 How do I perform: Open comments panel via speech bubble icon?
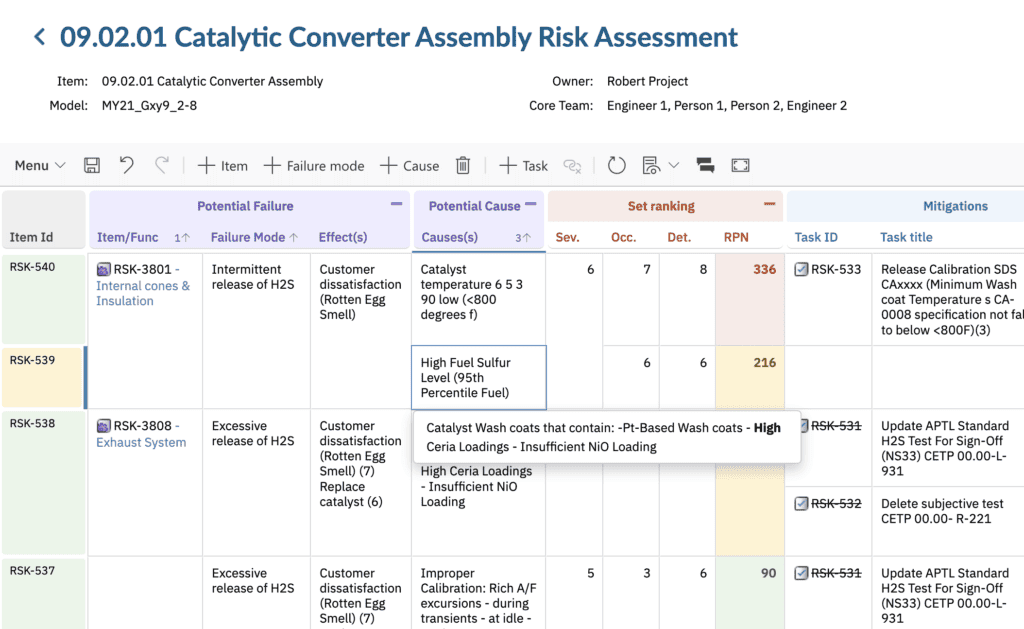[705, 165]
